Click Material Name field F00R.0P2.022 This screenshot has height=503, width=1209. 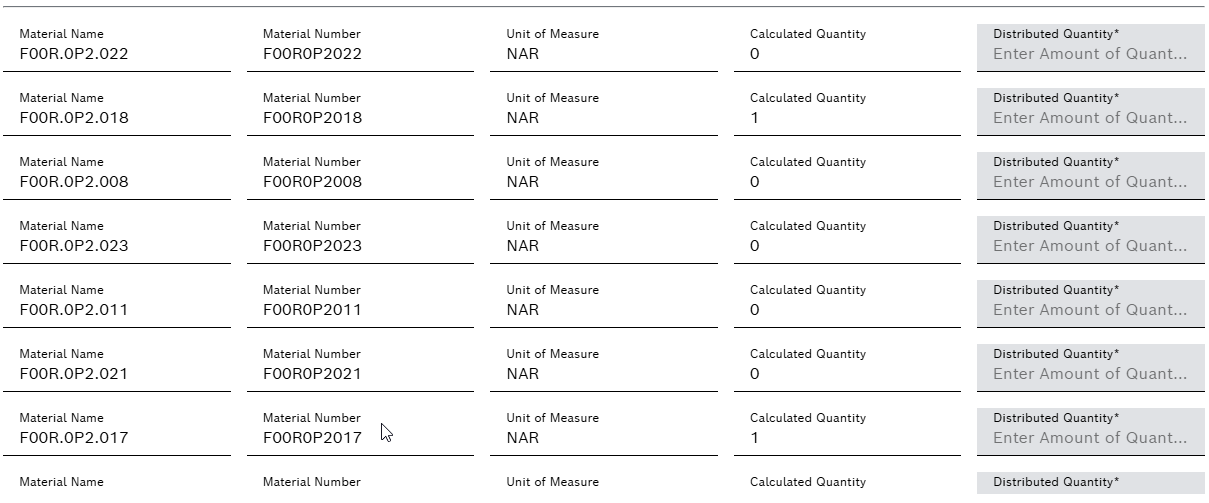74,54
